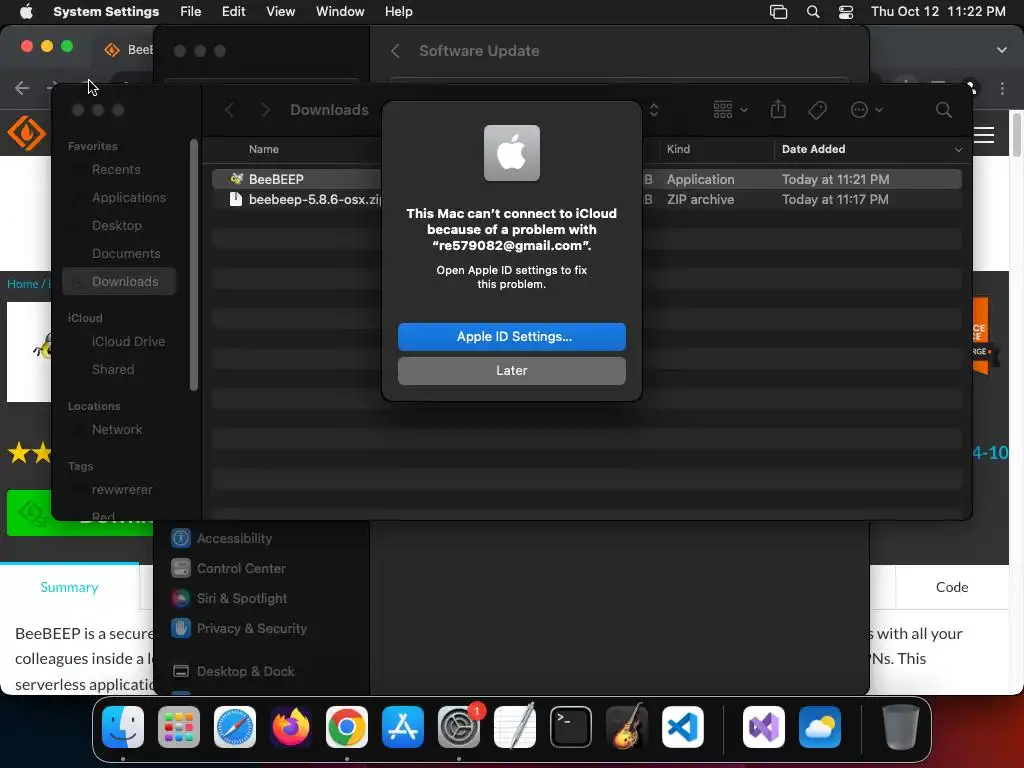Image resolution: width=1024 pixels, height=768 pixels.
Task: Click the Finder view switcher up-down arrows
Action: click(x=653, y=110)
